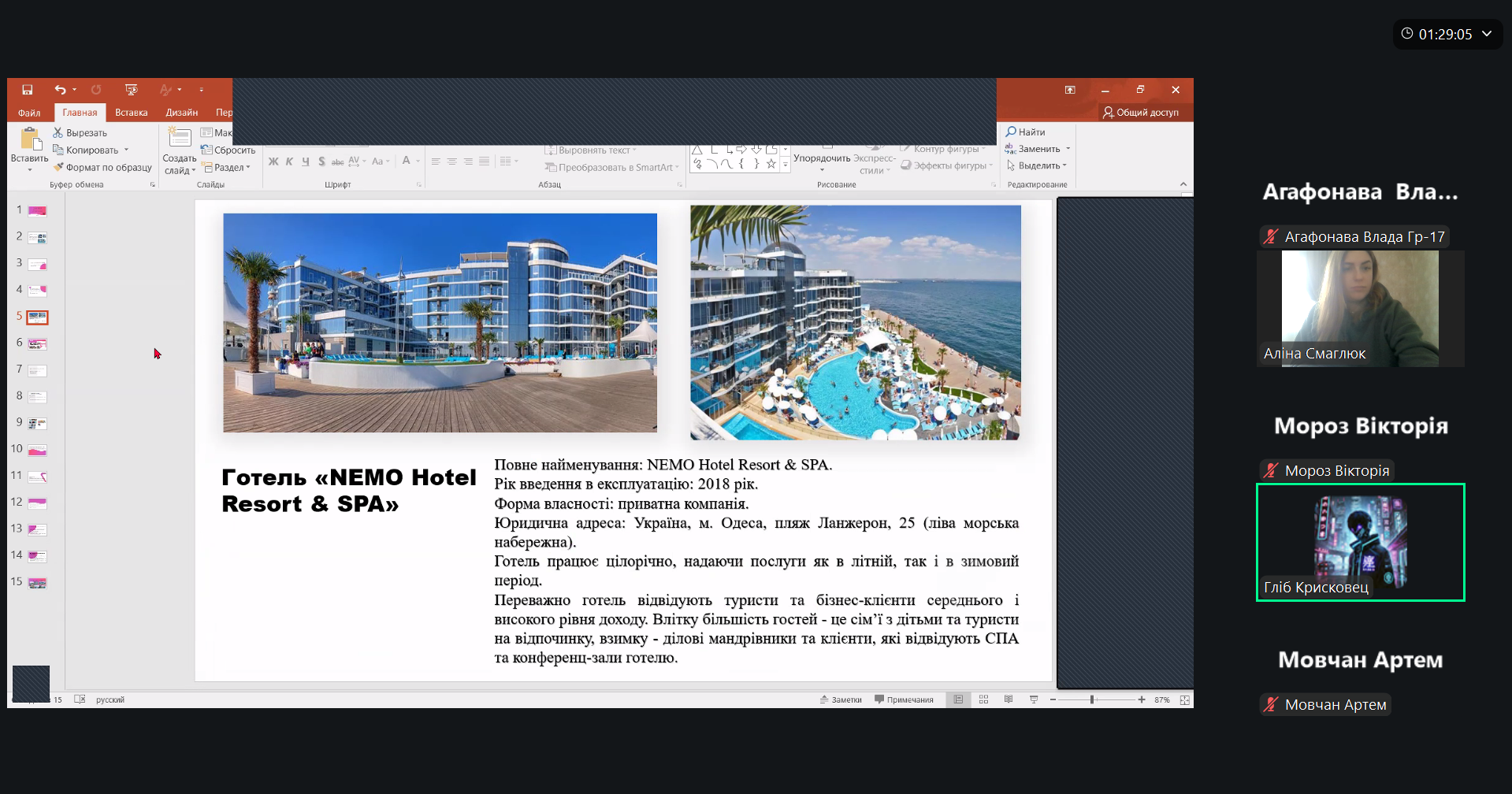
Task: Start slideshow from beginning icon
Action: [x=131, y=90]
